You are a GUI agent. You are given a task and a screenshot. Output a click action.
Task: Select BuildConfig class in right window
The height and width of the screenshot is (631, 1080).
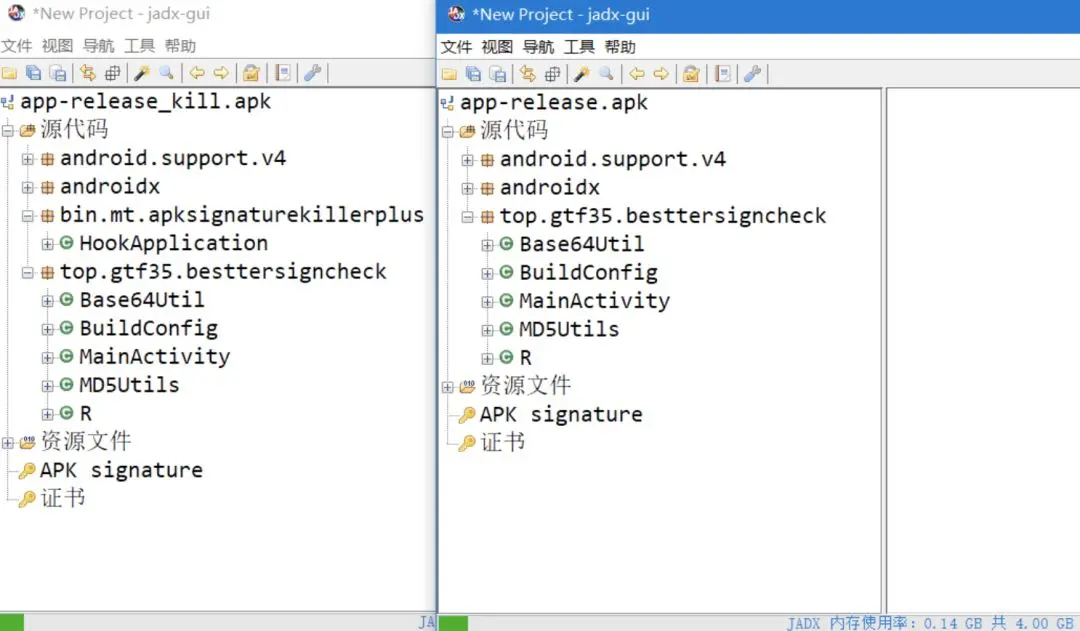click(x=589, y=273)
